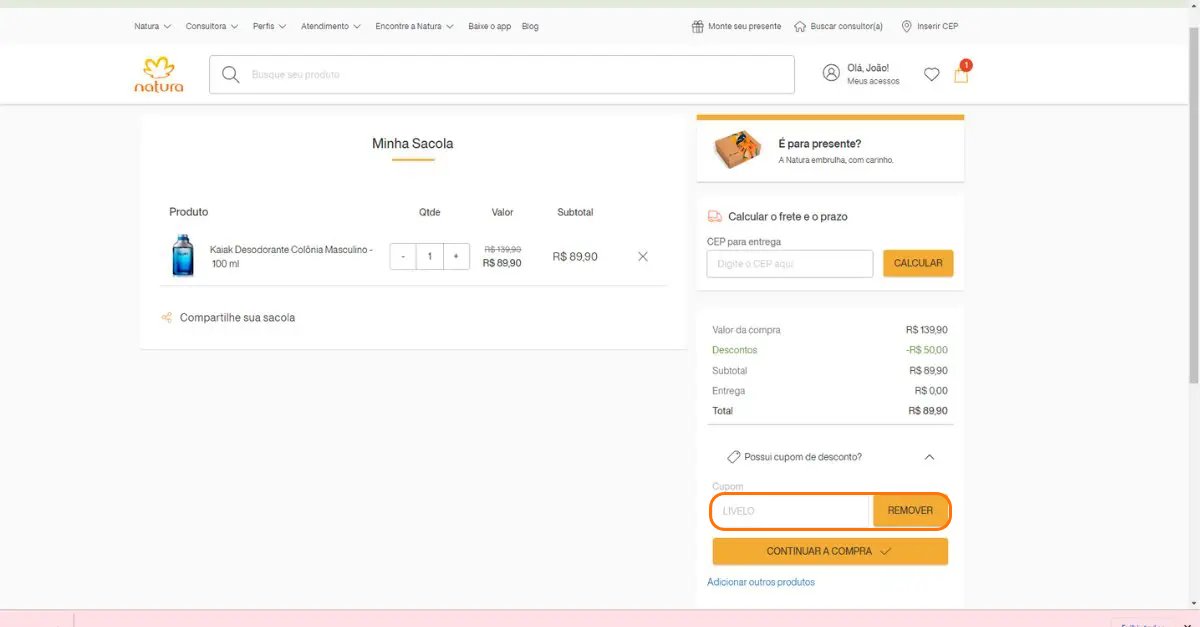Click the Total label in the summary
Image resolution: width=1200 pixels, height=627 pixels.
point(723,411)
